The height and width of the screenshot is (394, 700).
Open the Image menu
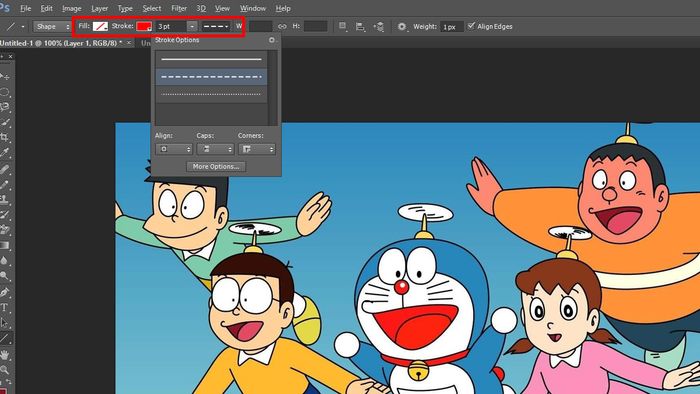71,8
